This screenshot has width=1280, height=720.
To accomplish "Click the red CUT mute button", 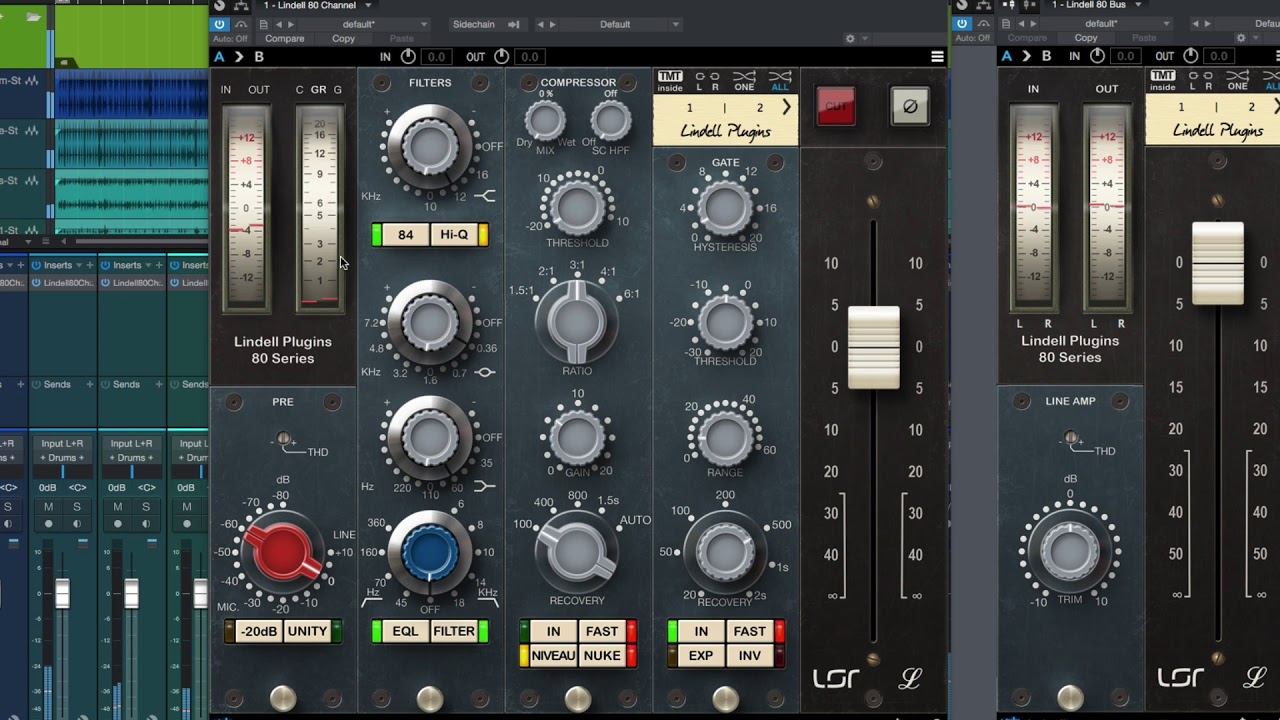I will click(x=836, y=106).
